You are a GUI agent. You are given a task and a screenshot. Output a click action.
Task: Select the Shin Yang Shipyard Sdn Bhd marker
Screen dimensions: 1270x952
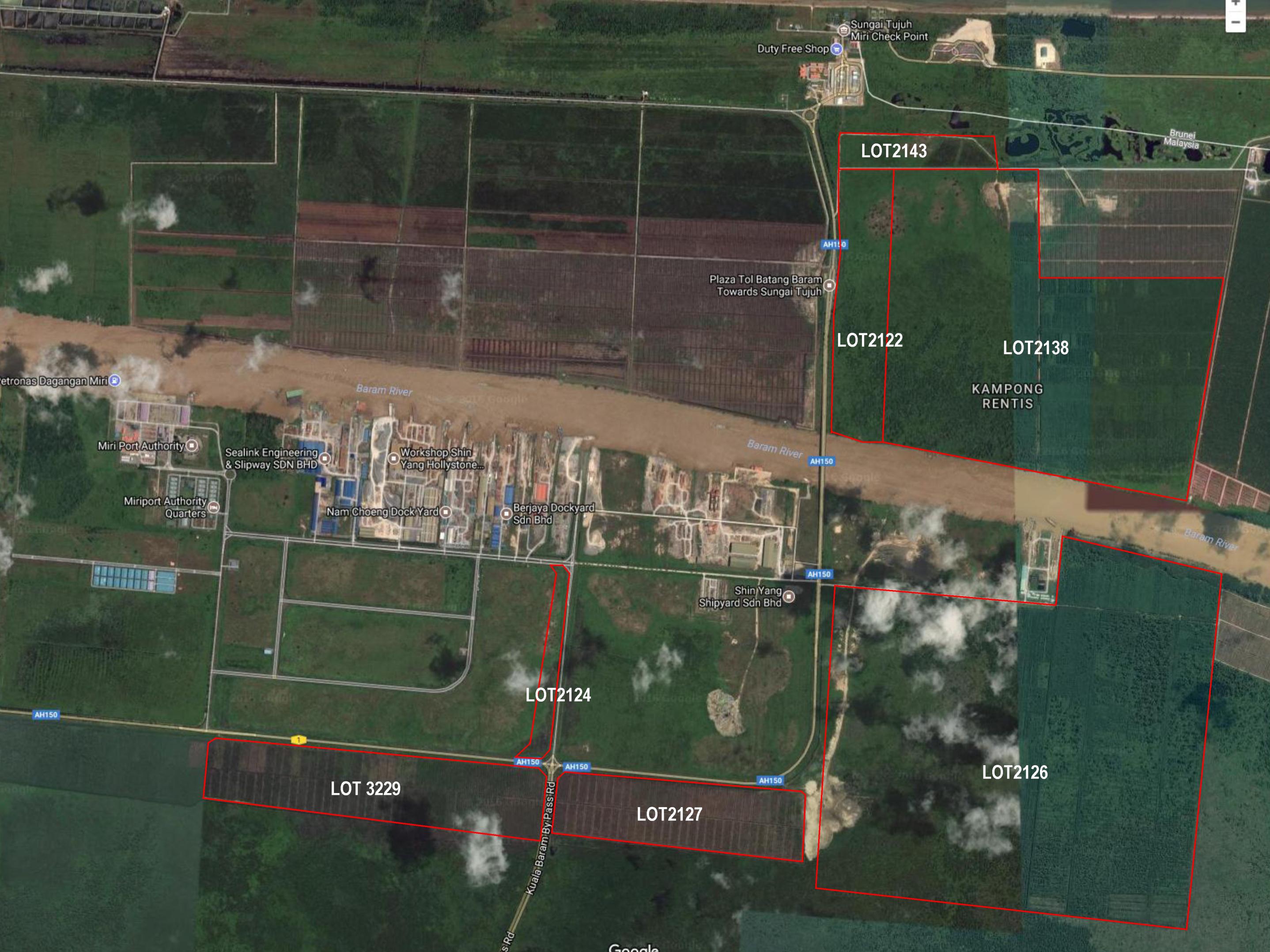pyautogui.click(x=790, y=597)
